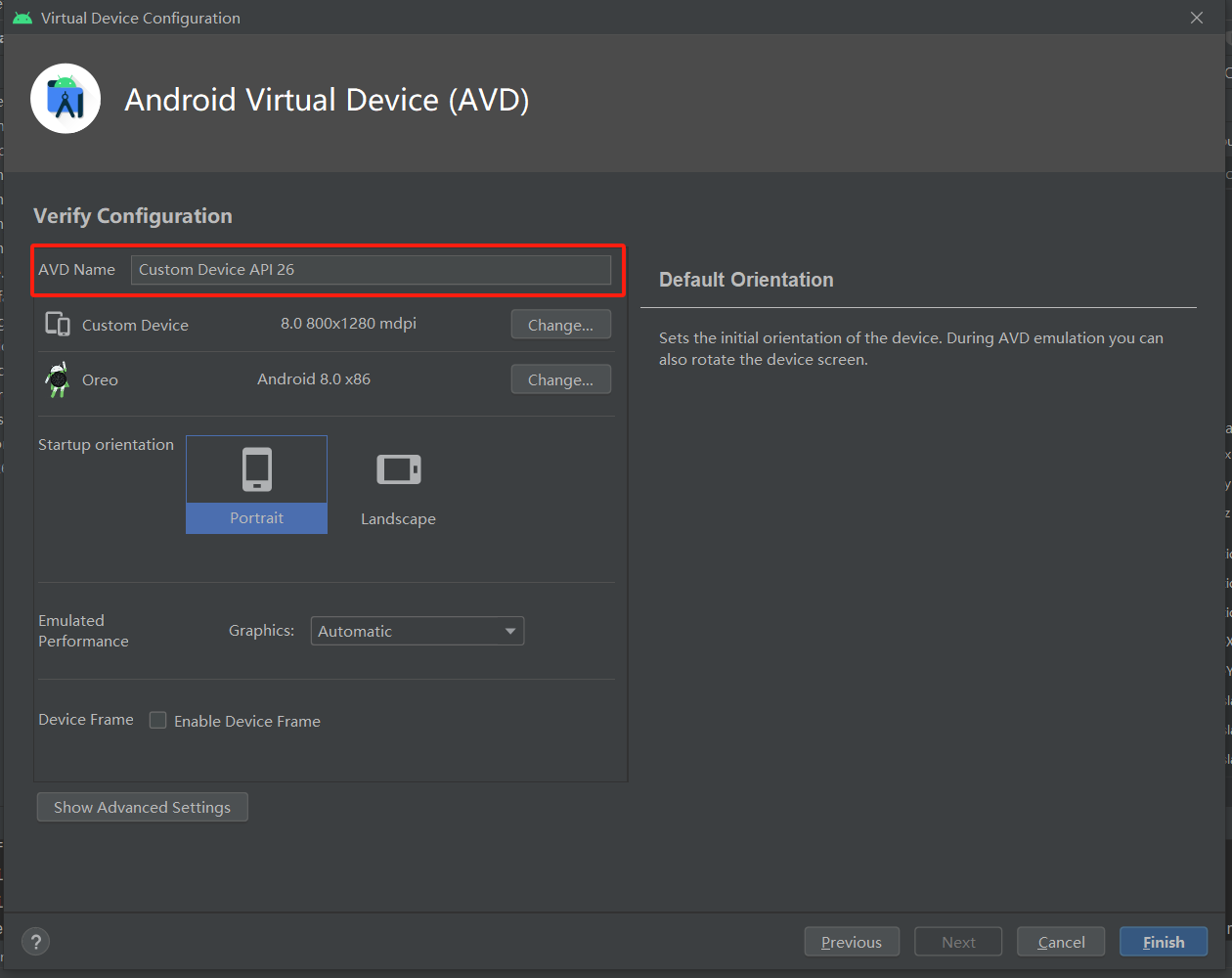Change the Oreo system image
This screenshot has width=1232, height=978.
click(x=561, y=379)
